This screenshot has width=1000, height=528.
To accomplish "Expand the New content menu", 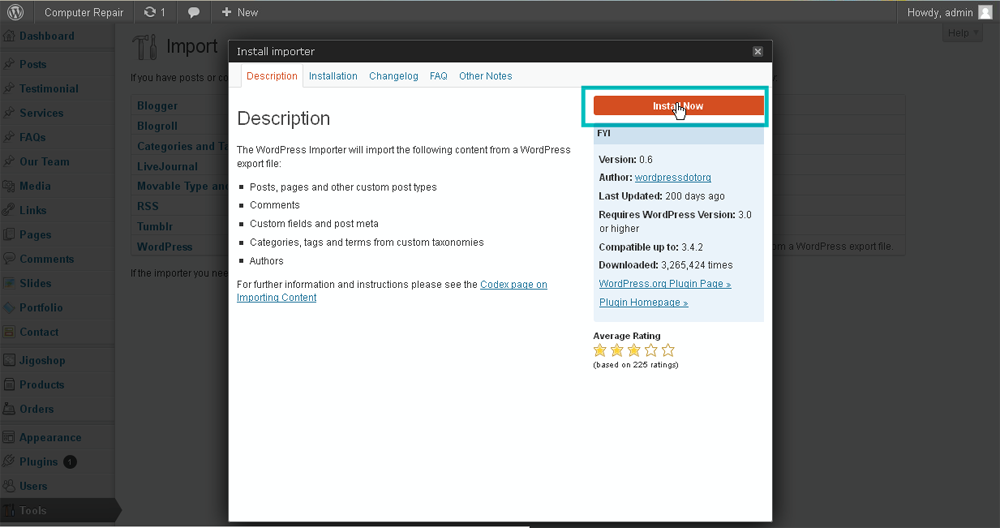I will click(x=240, y=12).
